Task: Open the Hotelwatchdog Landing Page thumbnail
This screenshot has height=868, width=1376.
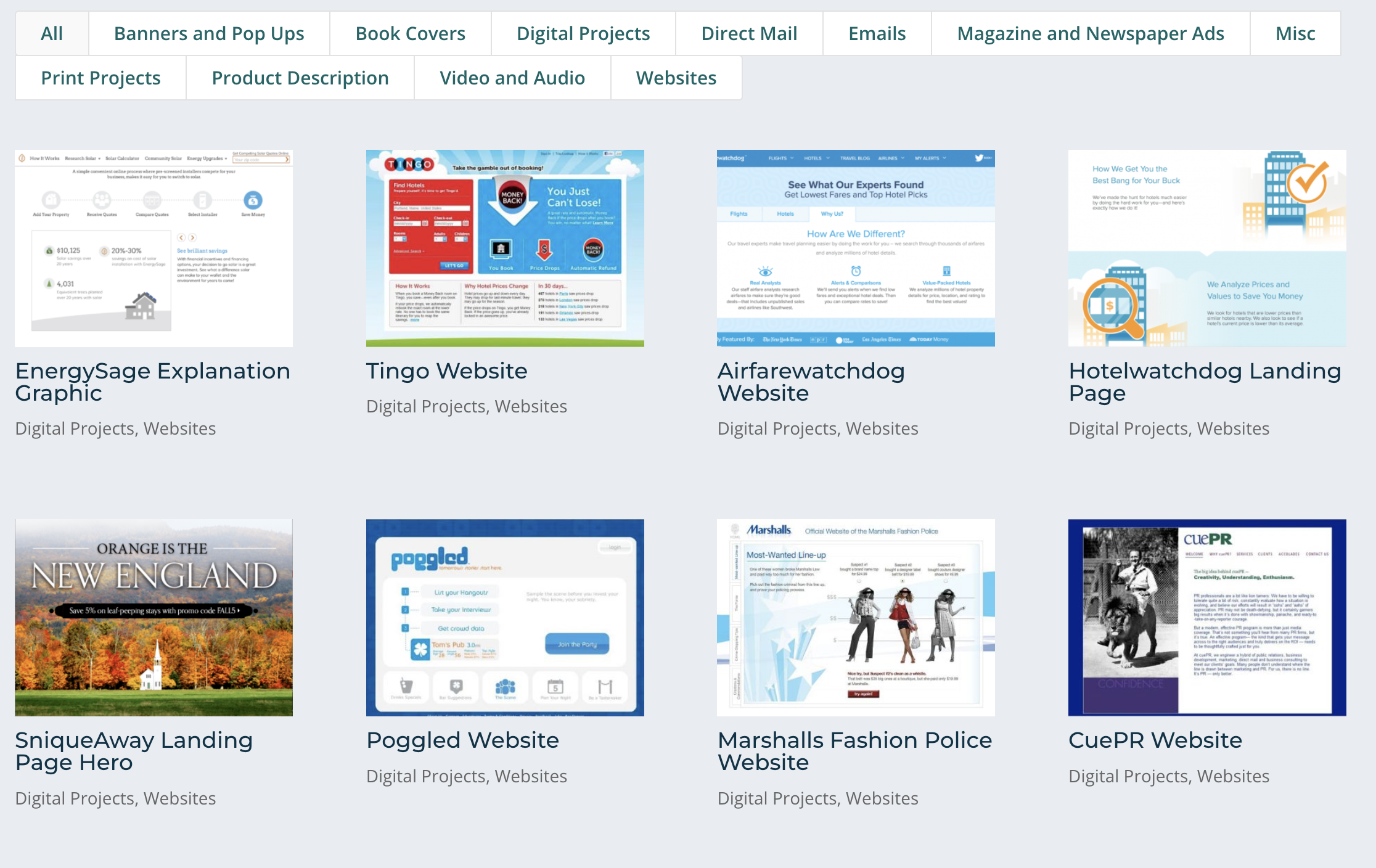Action: point(1207,248)
